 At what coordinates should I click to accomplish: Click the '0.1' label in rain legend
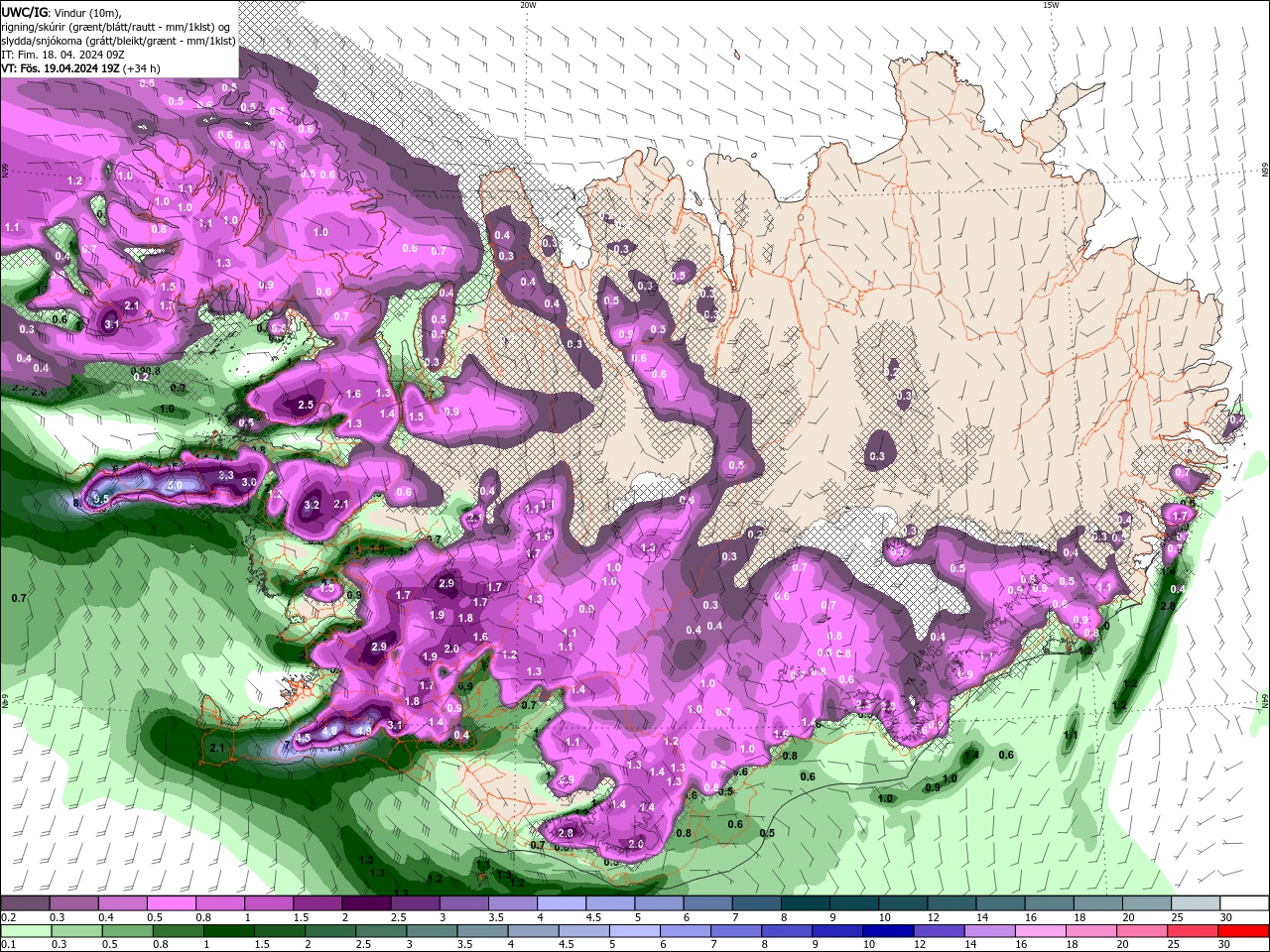click(x=7, y=944)
